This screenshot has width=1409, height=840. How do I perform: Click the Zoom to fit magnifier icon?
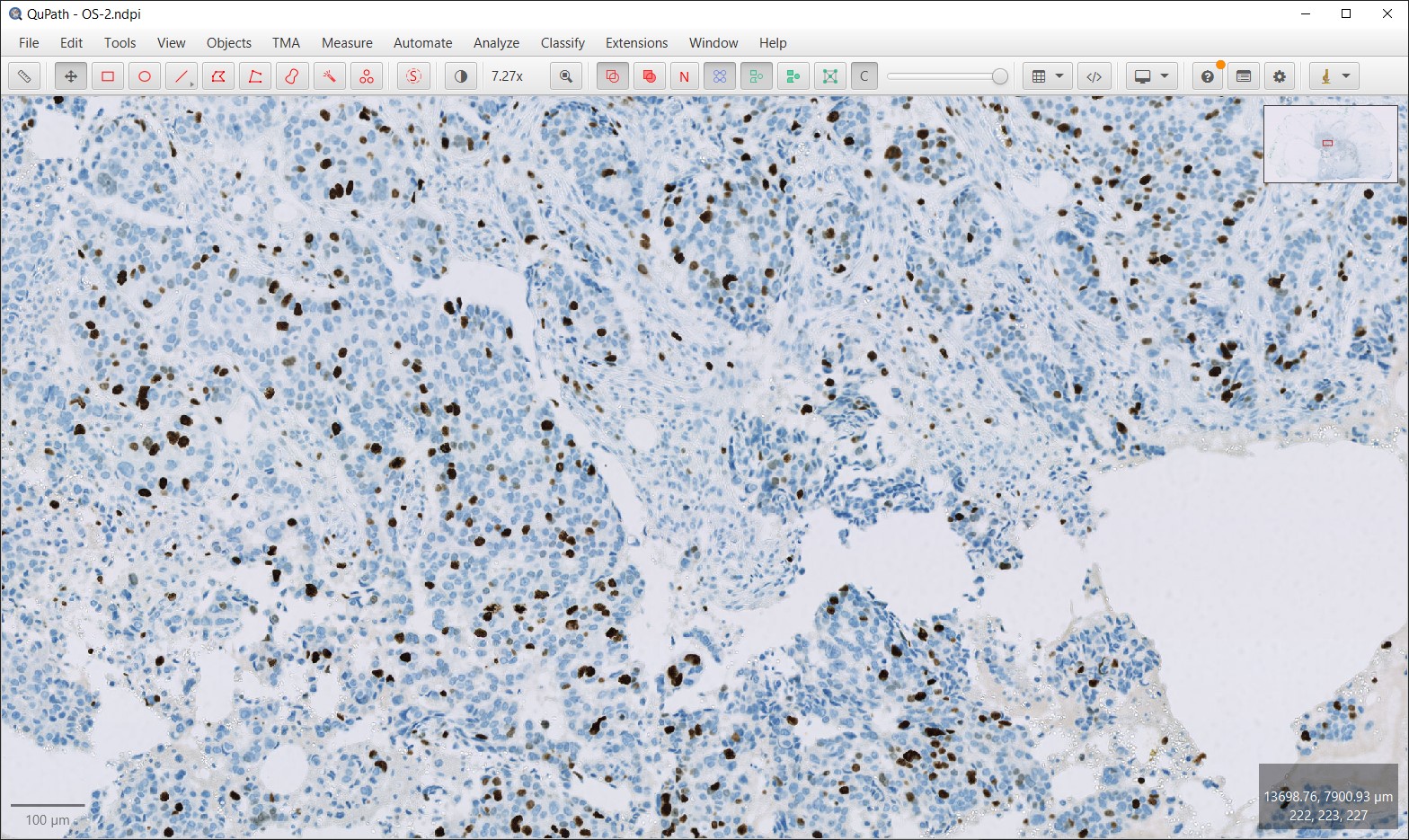tap(566, 76)
